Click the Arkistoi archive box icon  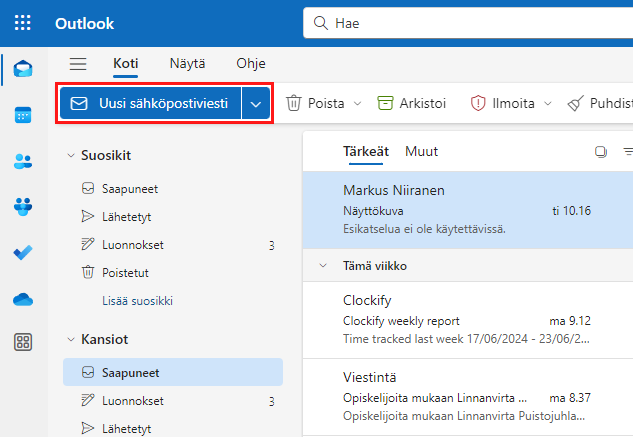point(385,103)
